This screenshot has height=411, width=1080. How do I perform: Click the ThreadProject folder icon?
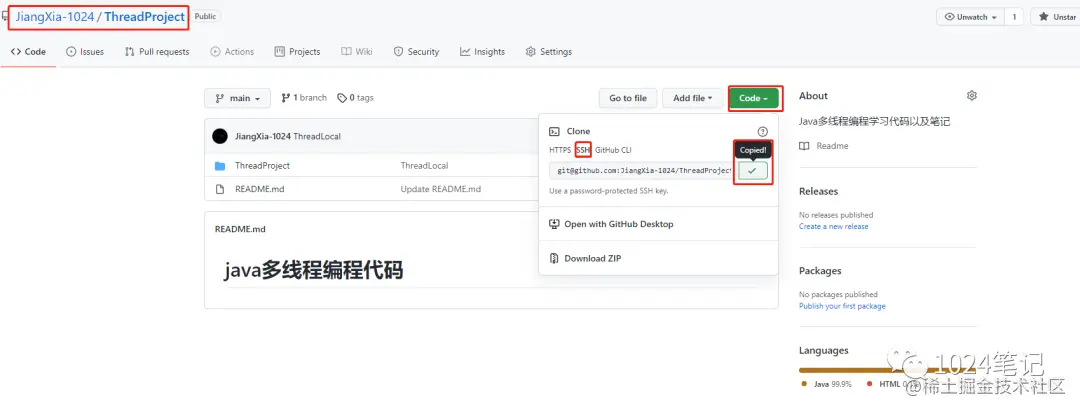[220, 166]
